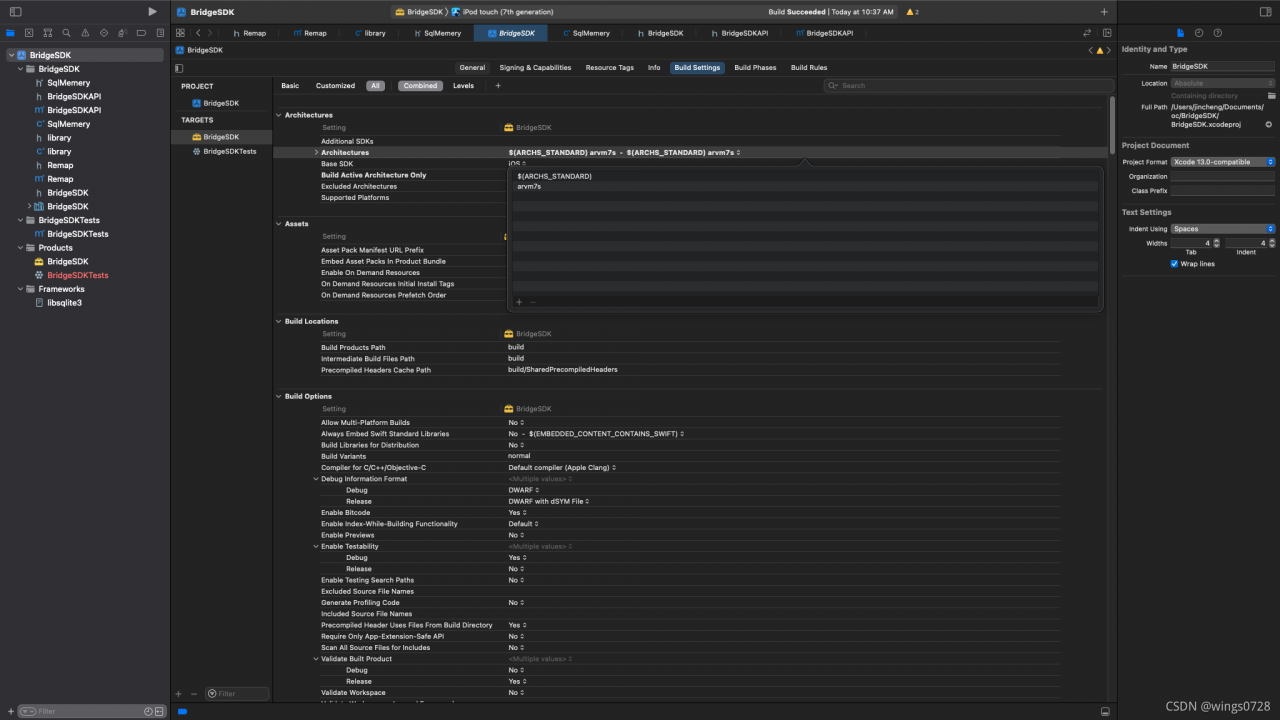Click the Run (play) button
The image size is (1280, 720).
point(152,12)
